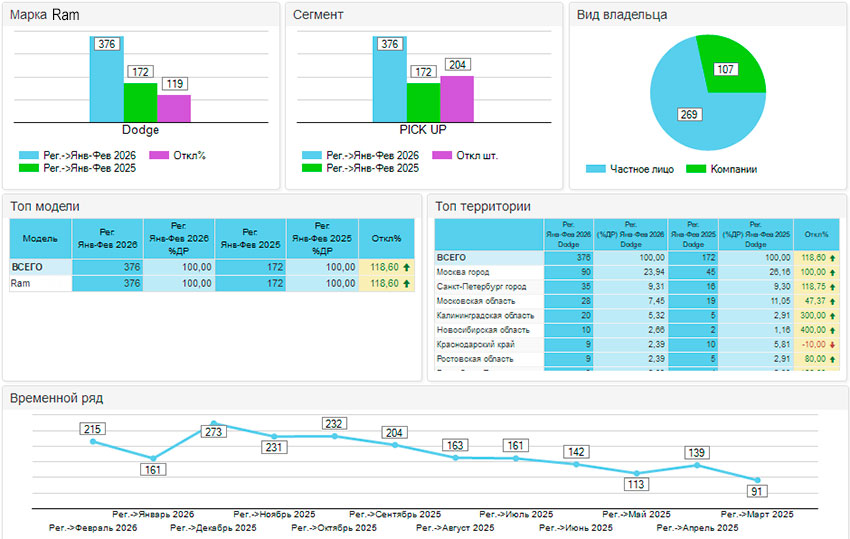Click the blue legend square for Частное лицо

[597, 169]
